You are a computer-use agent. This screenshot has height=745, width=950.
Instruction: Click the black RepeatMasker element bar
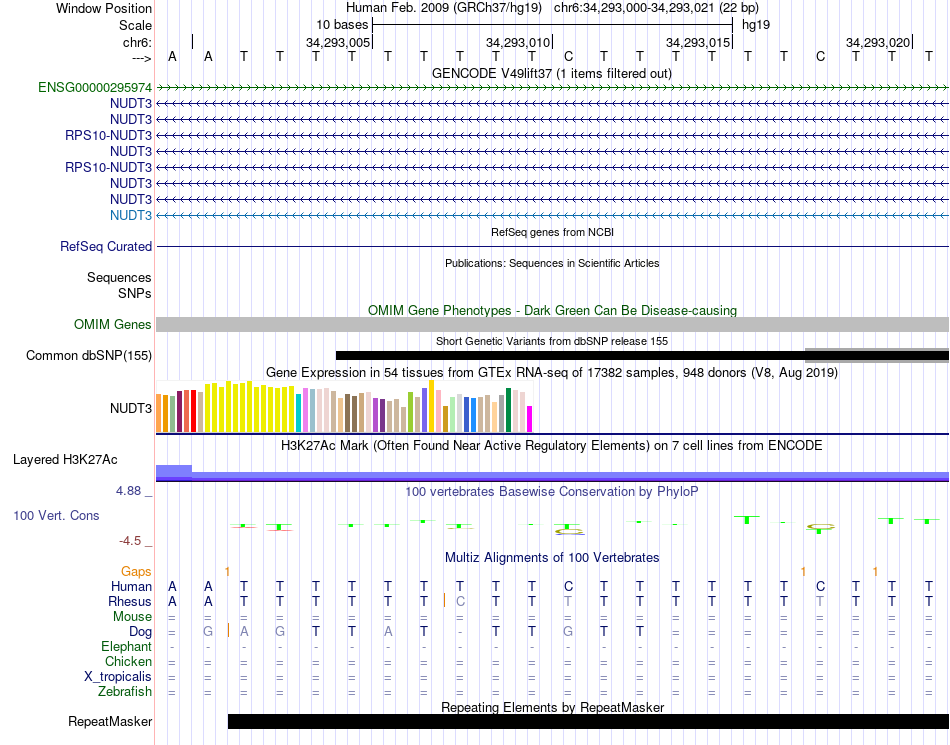coord(588,721)
